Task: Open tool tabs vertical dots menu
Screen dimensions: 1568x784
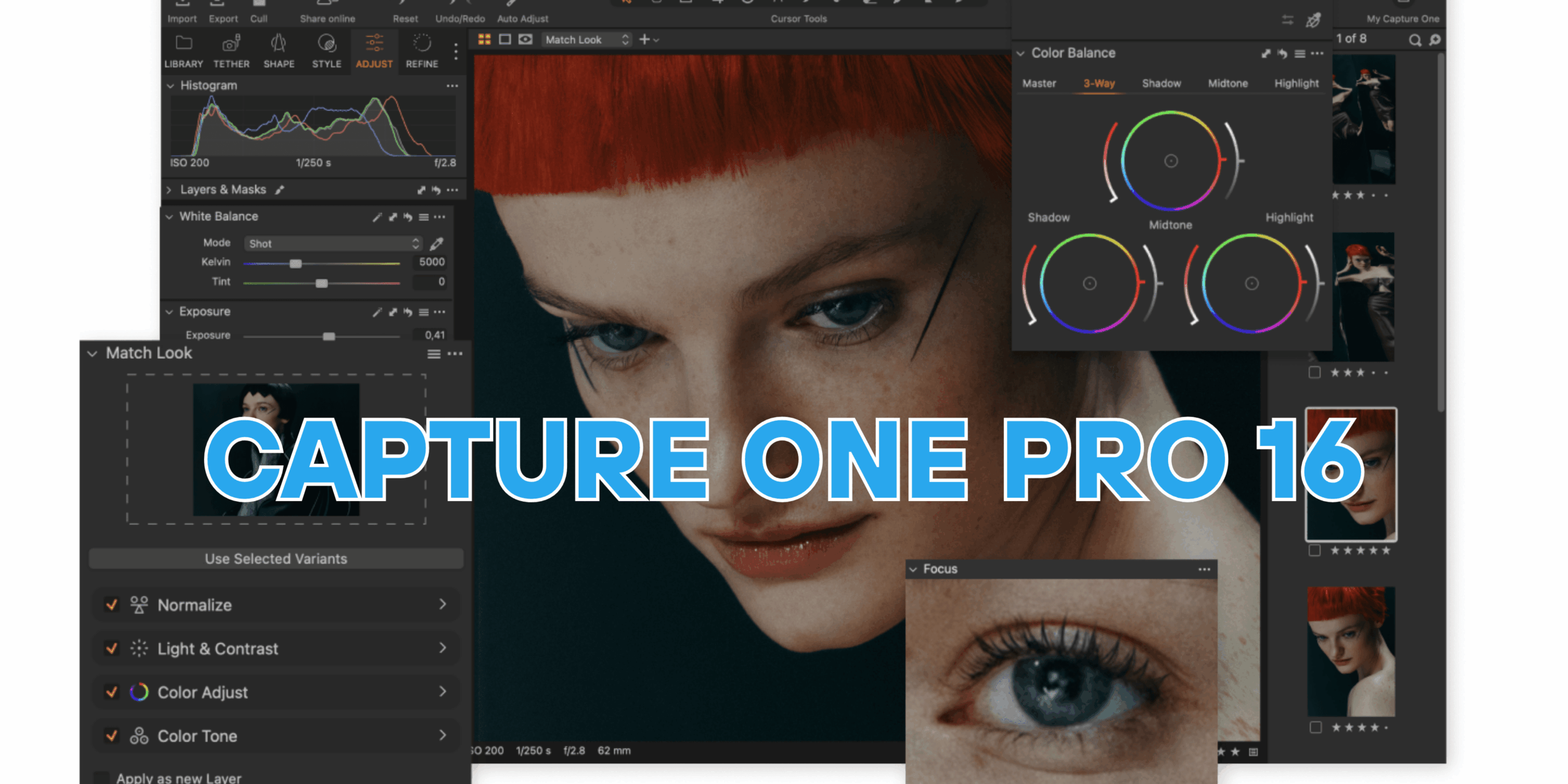Action: pyautogui.click(x=456, y=51)
